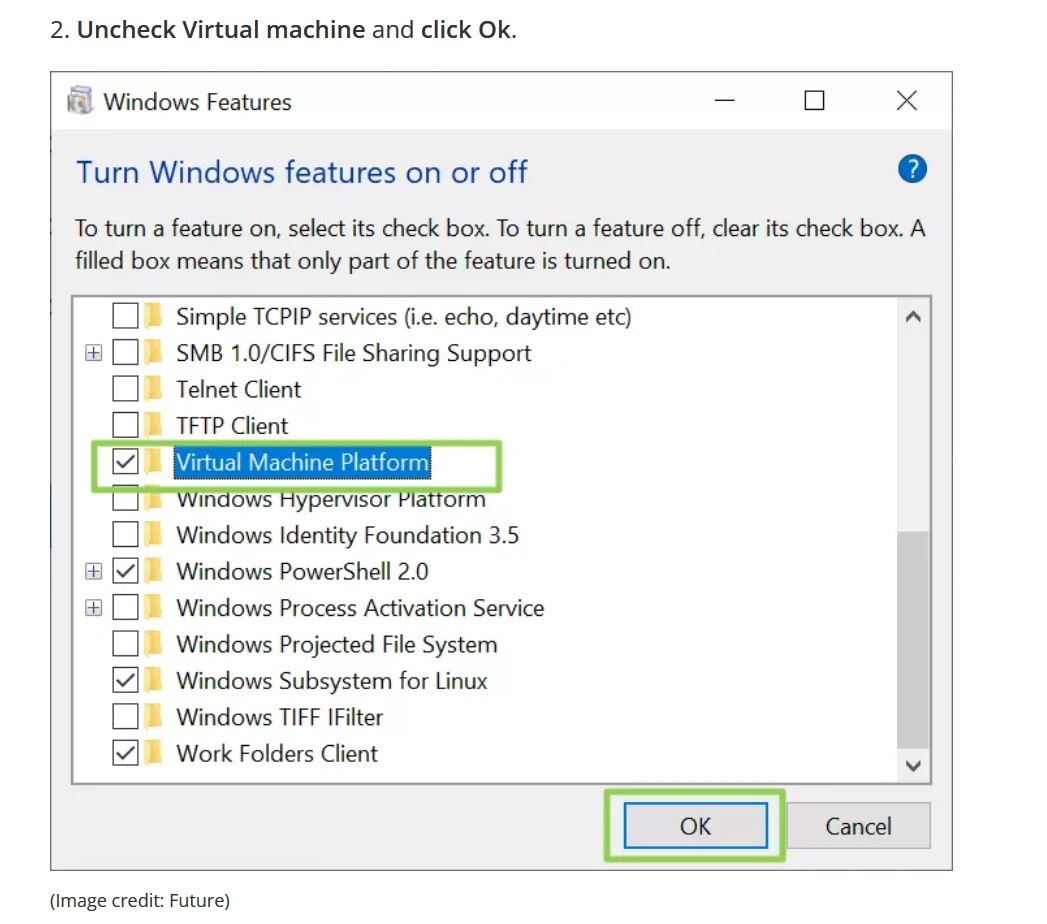Expand the SMB 1.0/CIFS File Sharing Support node
Screen dimensions: 1047x924
pyautogui.click(x=93, y=353)
